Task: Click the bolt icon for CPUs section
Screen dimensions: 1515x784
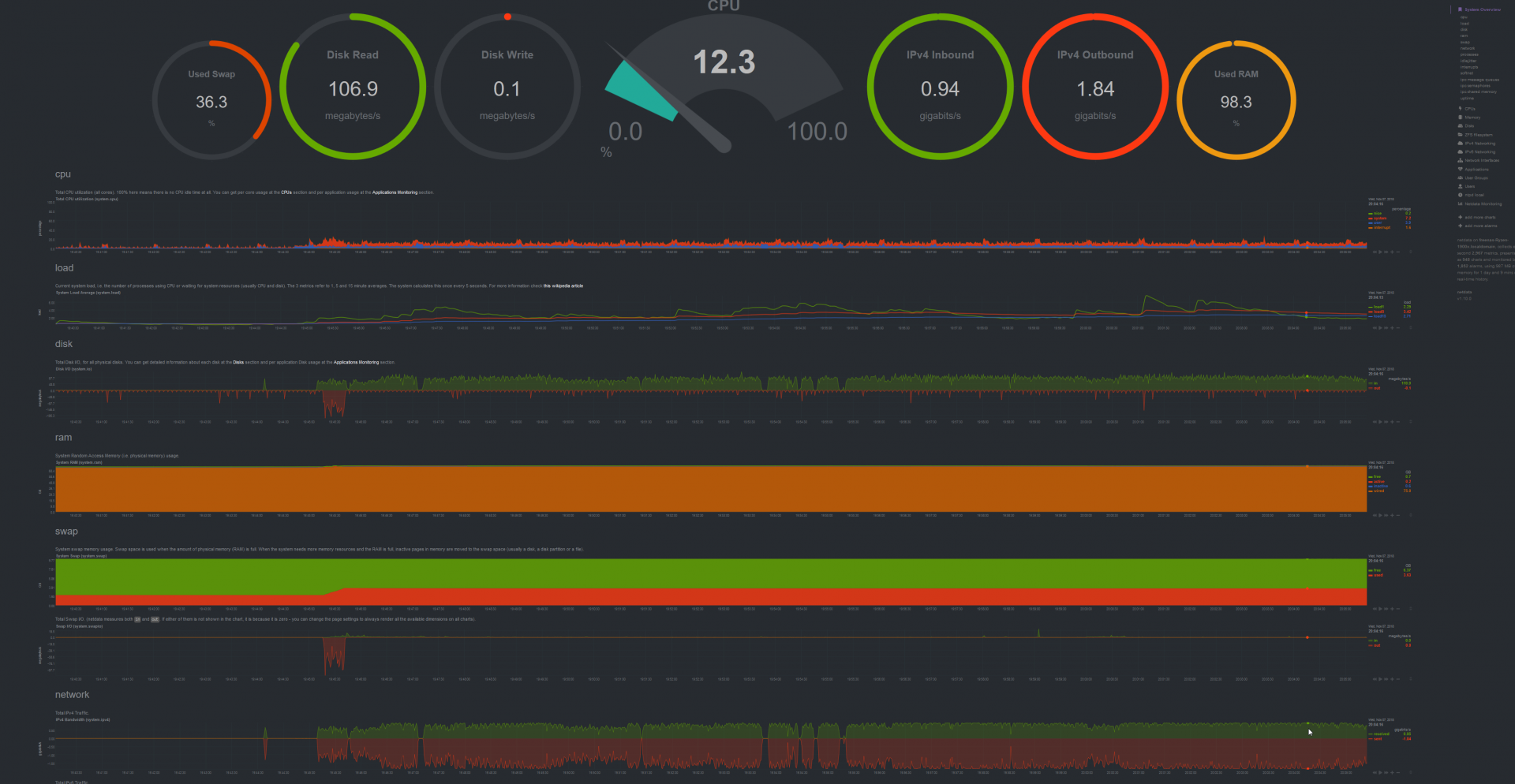Action: (1460, 109)
